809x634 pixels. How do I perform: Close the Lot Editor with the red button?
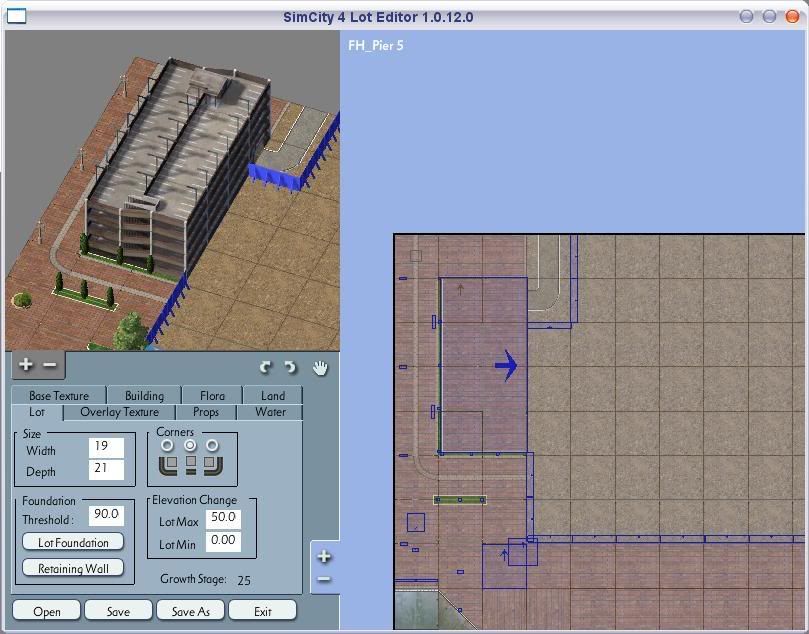click(792, 17)
